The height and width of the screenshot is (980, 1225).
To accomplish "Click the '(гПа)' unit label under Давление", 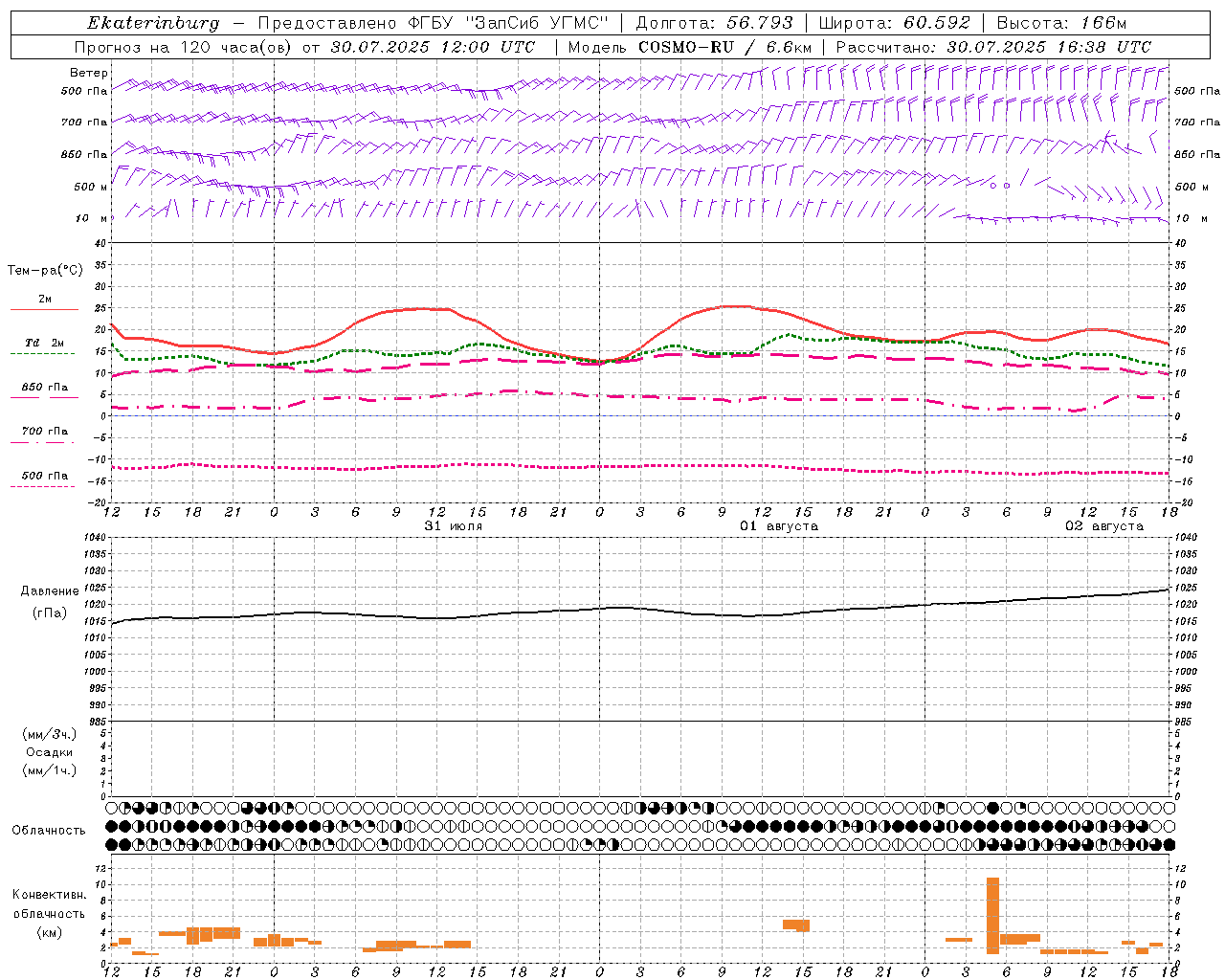I will point(50,613).
